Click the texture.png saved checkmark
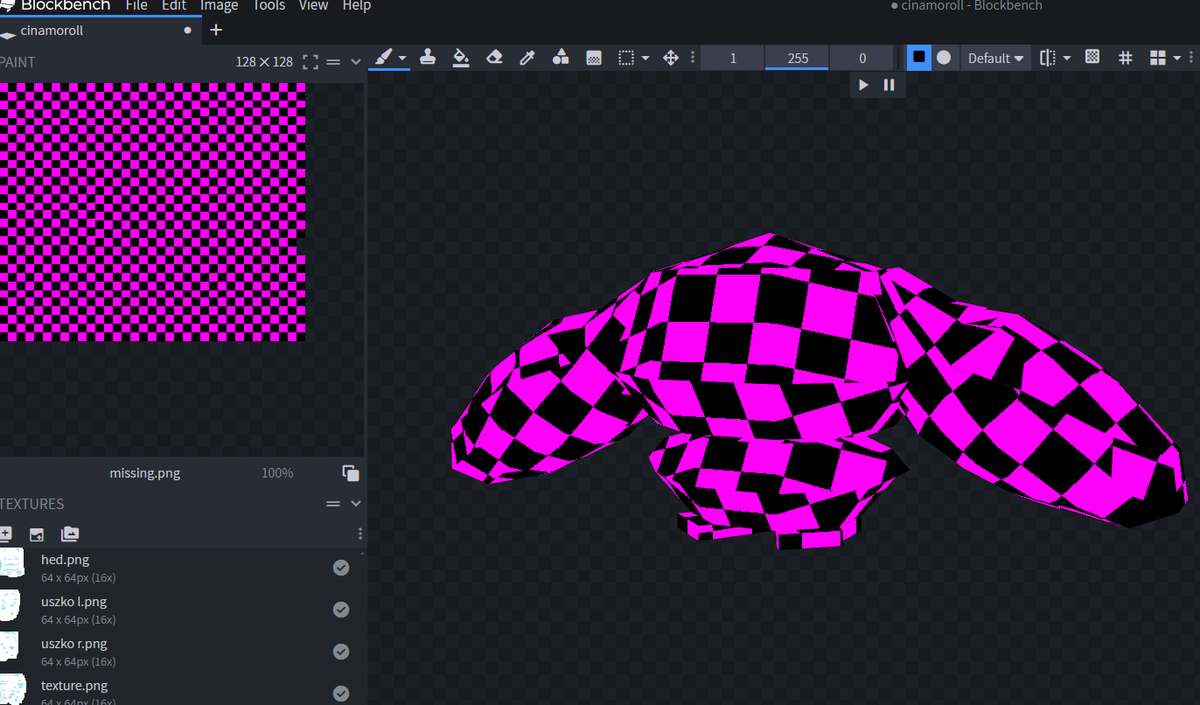The width and height of the screenshot is (1200, 705). [341, 693]
